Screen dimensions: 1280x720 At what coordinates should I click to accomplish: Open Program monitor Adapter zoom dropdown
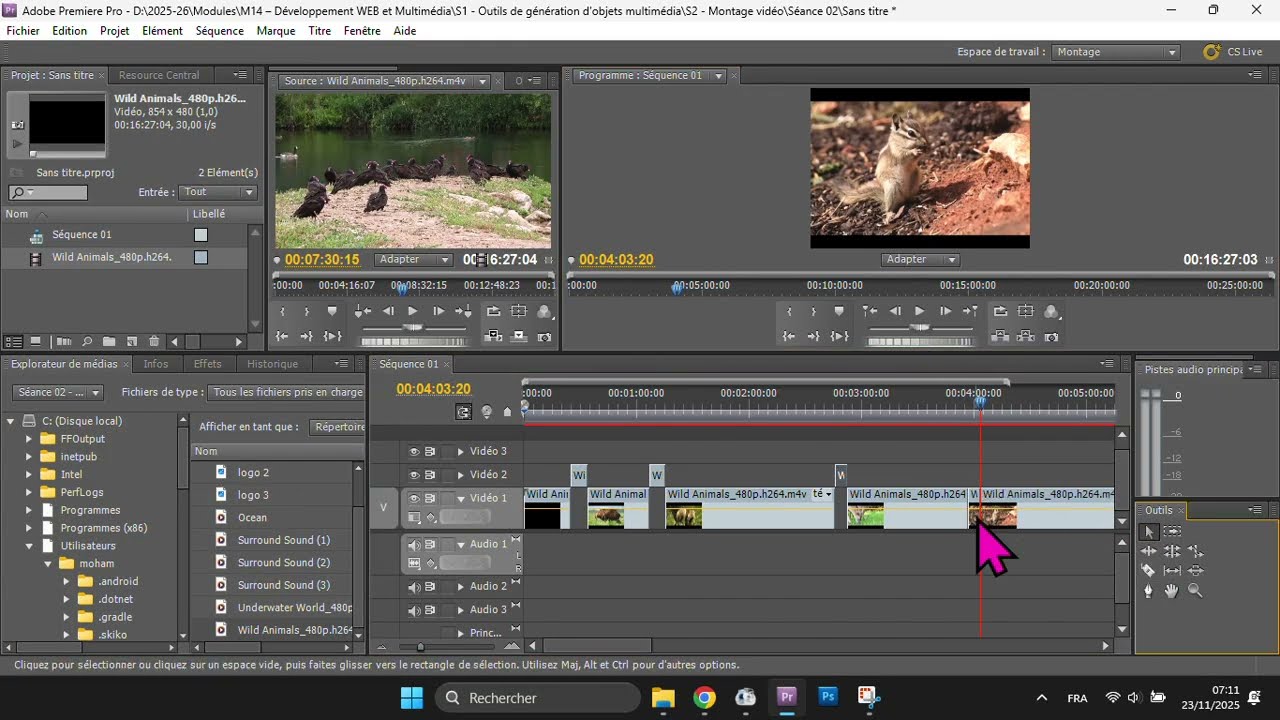point(920,260)
